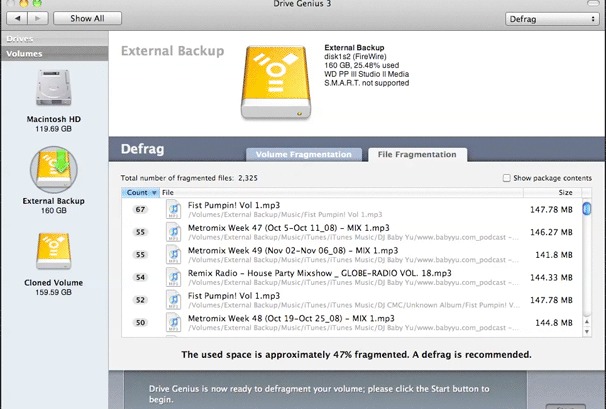Viewport: 606px width, 409px height.
Task: Click MP3 icon for Remix Radio file
Action: (174, 277)
